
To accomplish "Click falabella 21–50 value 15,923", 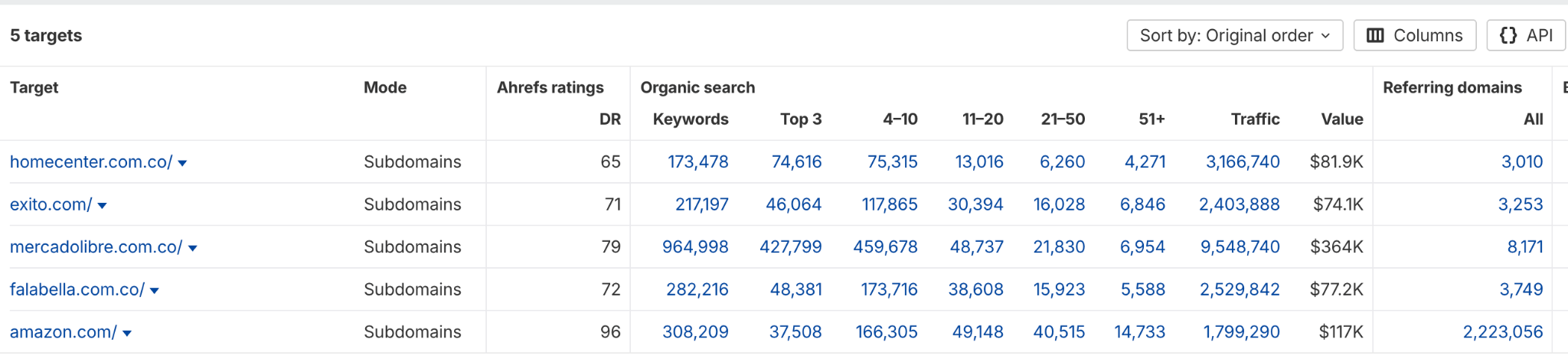I will [1059, 289].
